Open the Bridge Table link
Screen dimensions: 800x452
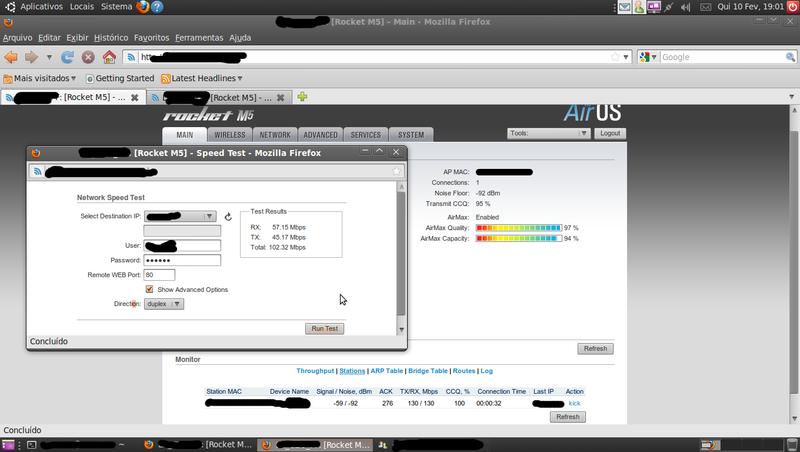(x=428, y=371)
